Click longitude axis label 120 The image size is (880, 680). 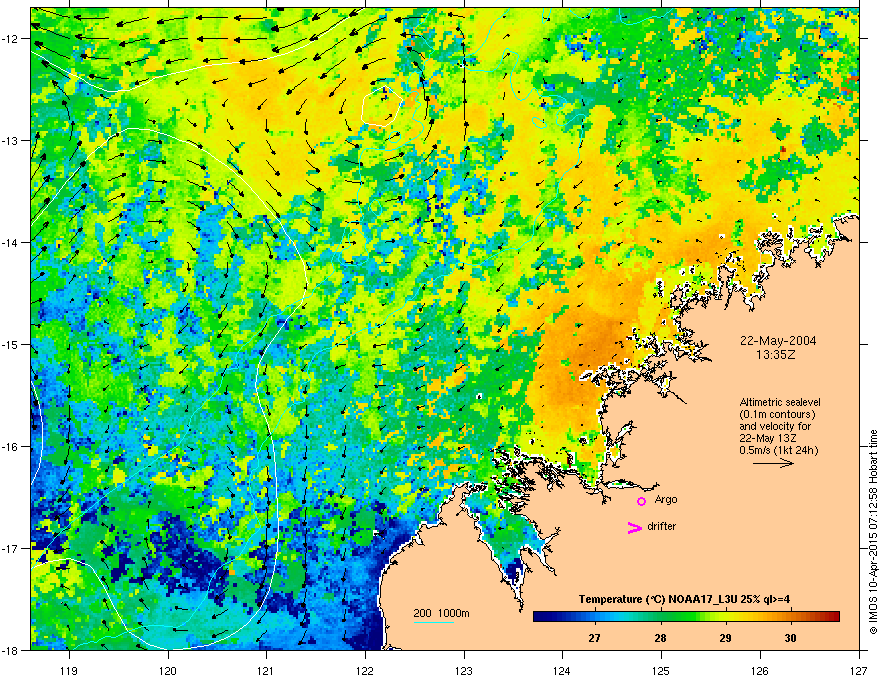point(167,670)
